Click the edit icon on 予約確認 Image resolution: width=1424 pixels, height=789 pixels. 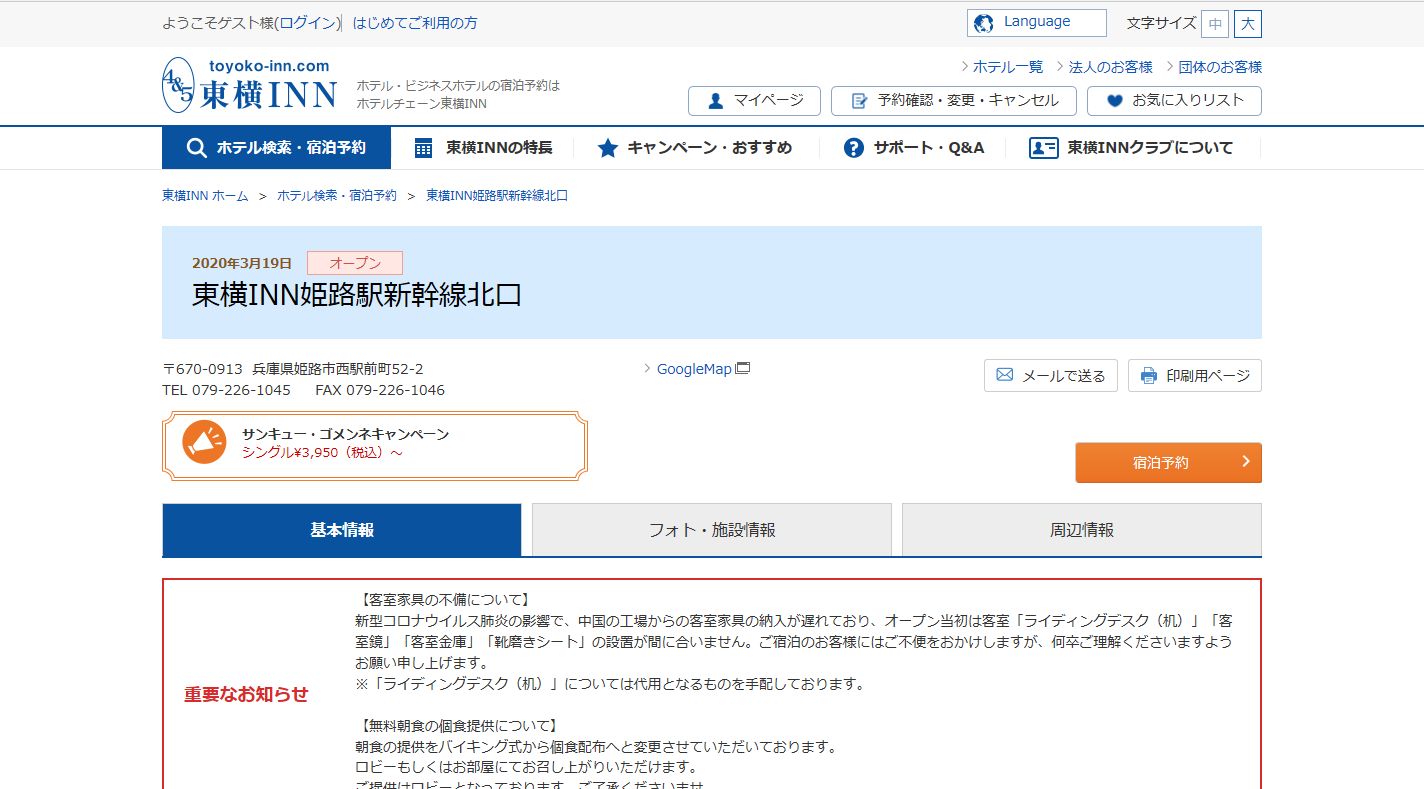point(859,101)
